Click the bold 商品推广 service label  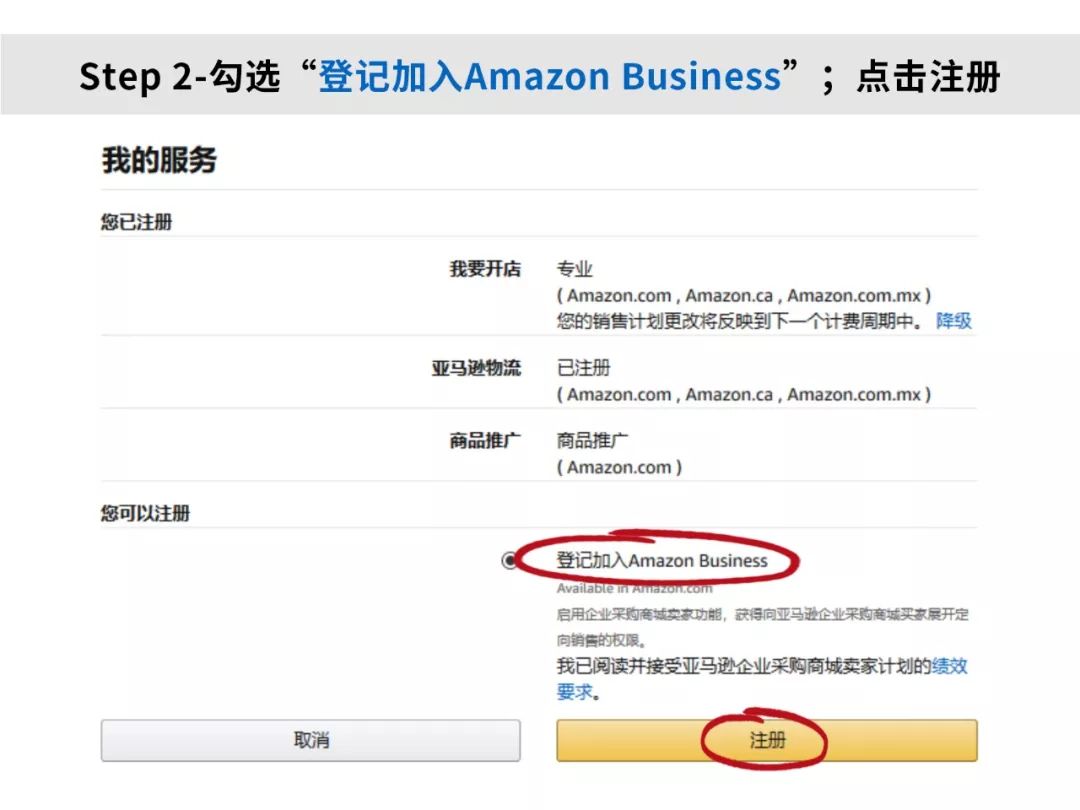pyautogui.click(x=485, y=440)
